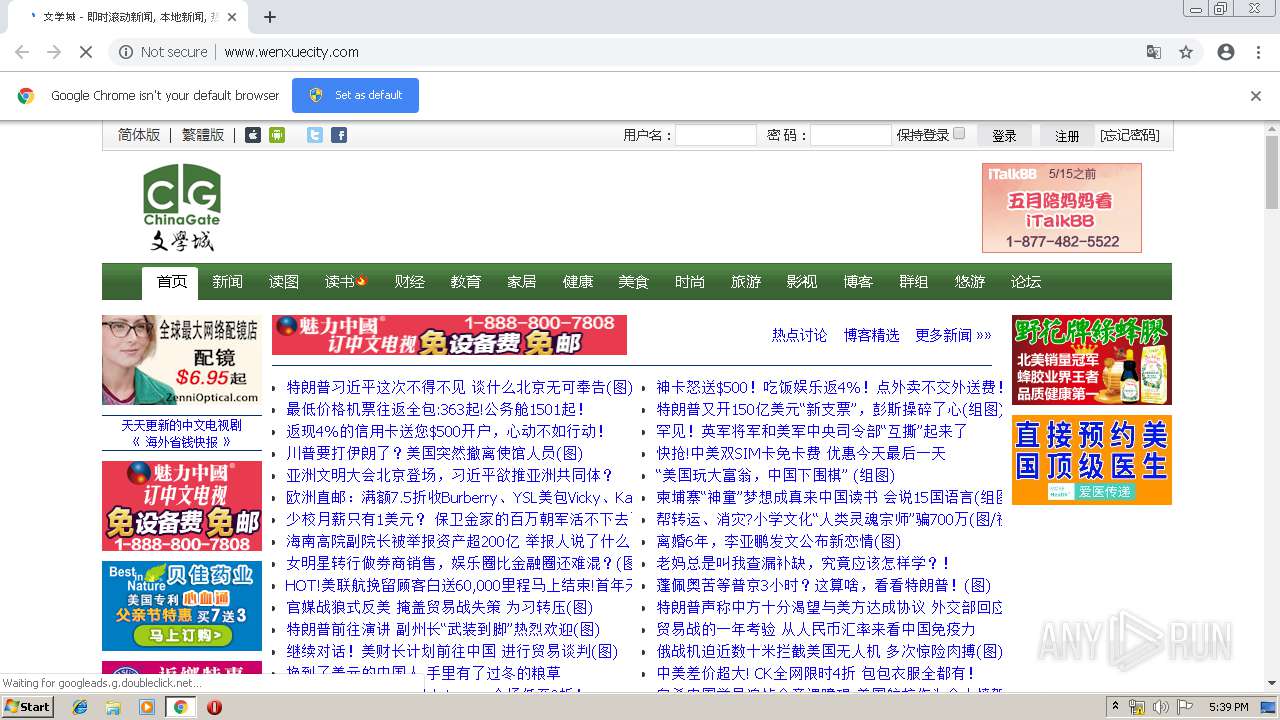The height and width of the screenshot is (720, 1280).
Task: Open the Chrome three-dot menu
Action: tap(1258, 52)
